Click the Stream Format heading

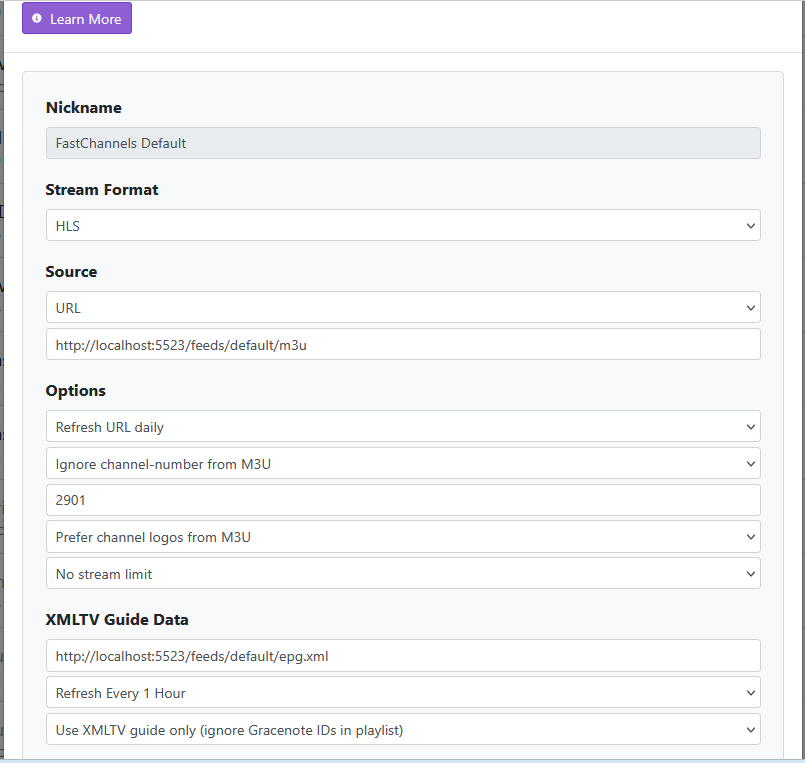point(102,189)
